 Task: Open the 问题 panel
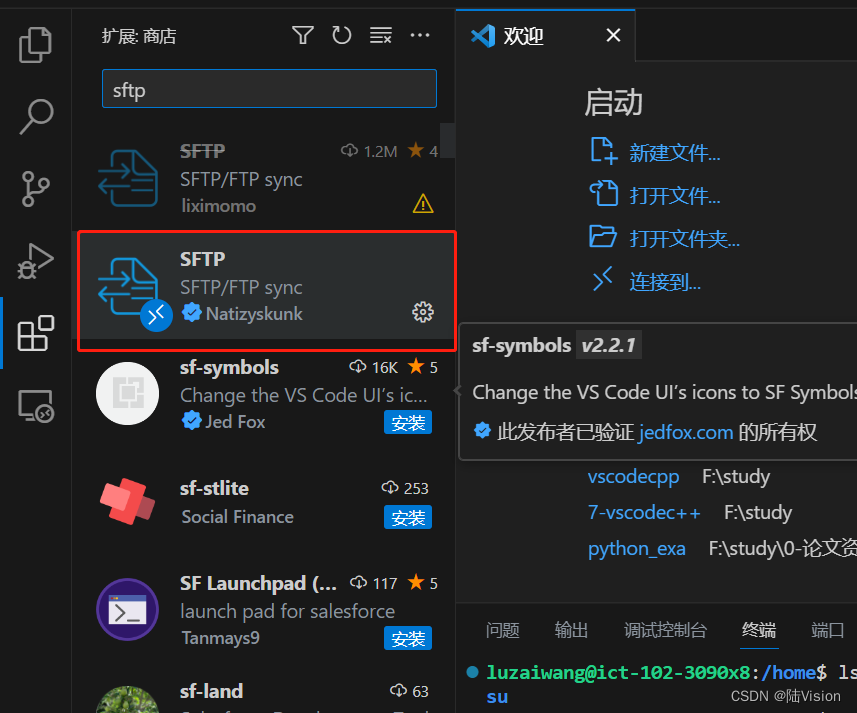coord(503,630)
